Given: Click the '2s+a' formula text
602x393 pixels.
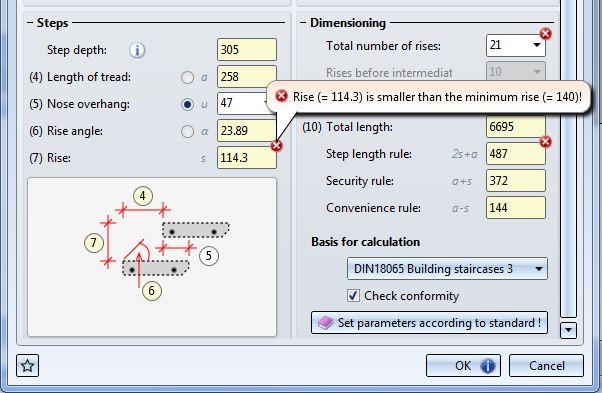Looking at the screenshot, I should point(465,154).
